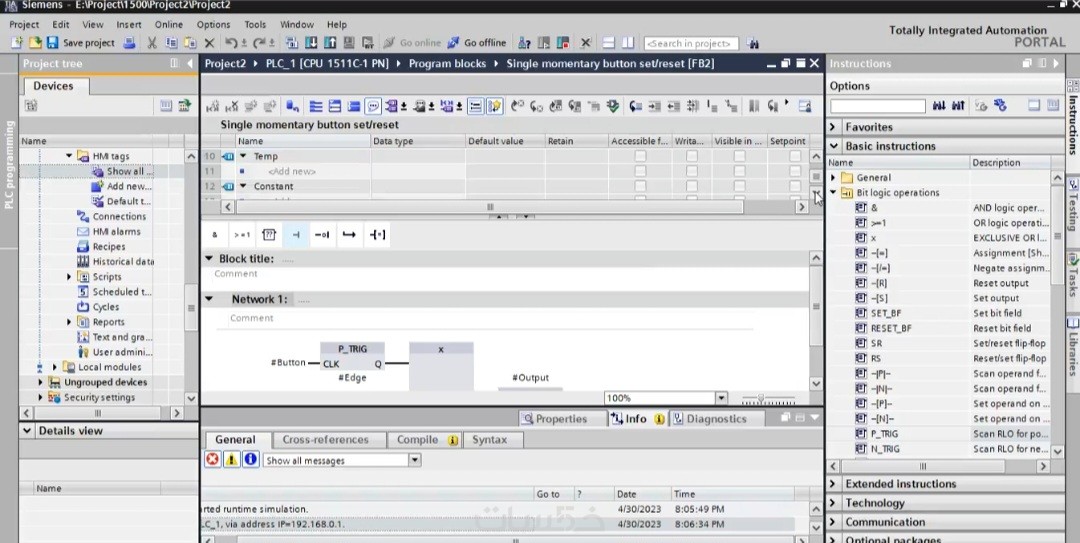Click the absolute/symbolic operands icon in editor toolbar
The height and width of the screenshot is (543, 1080).
pyautogui.click(x=393, y=106)
